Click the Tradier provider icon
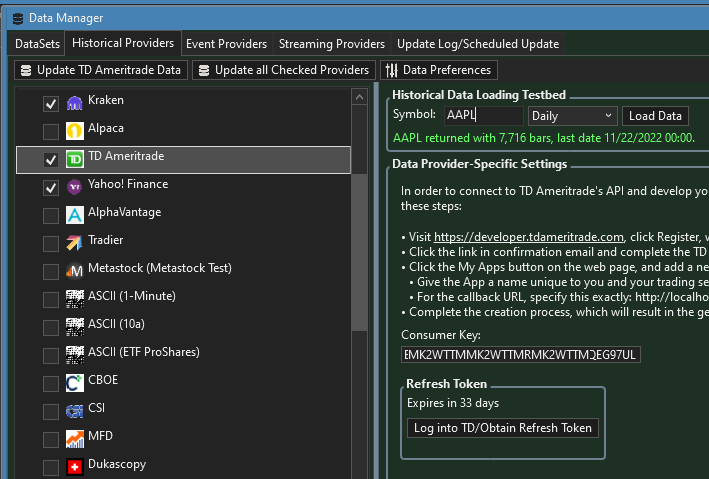 point(74,243)
